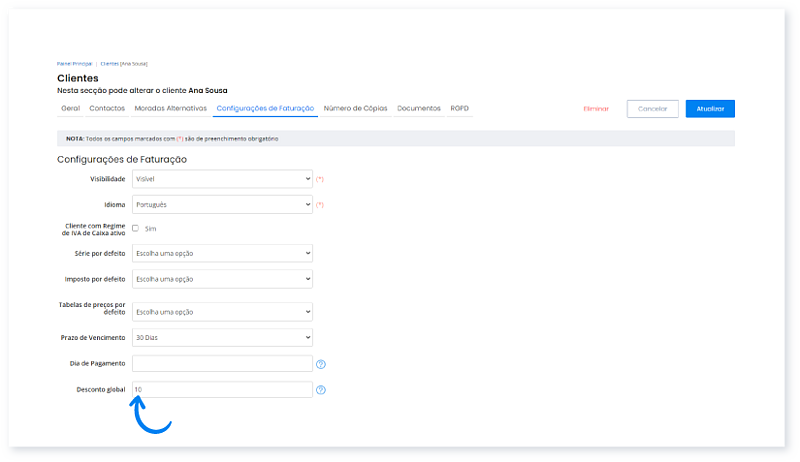
Task: Expand the Imposto por defeito dropdown
Action: pos(222,278)
